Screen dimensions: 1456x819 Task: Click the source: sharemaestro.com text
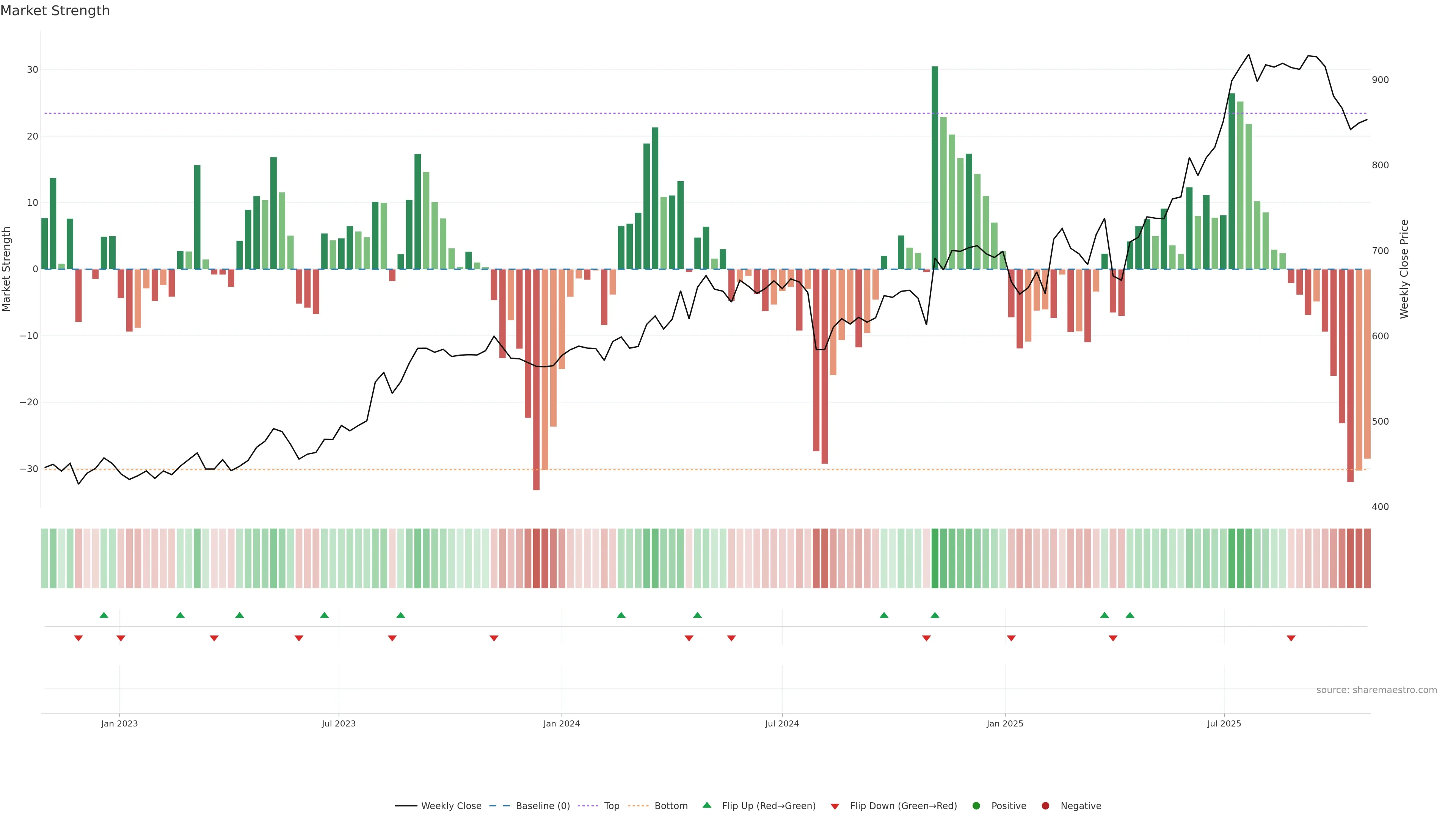pyautogui.click(x=1376, y=690)
